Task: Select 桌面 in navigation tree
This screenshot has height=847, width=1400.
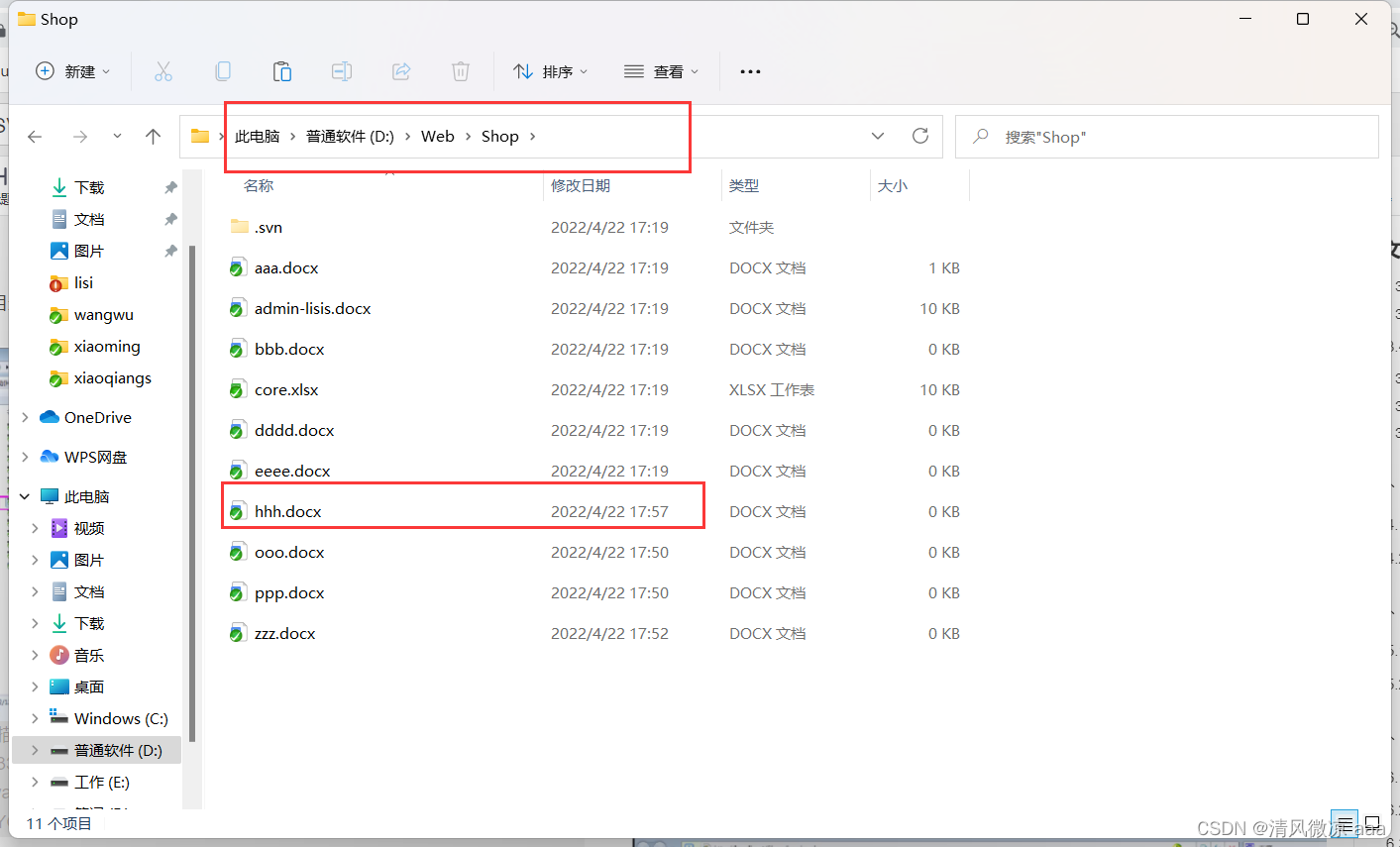Action: click(x=77, y=687)
